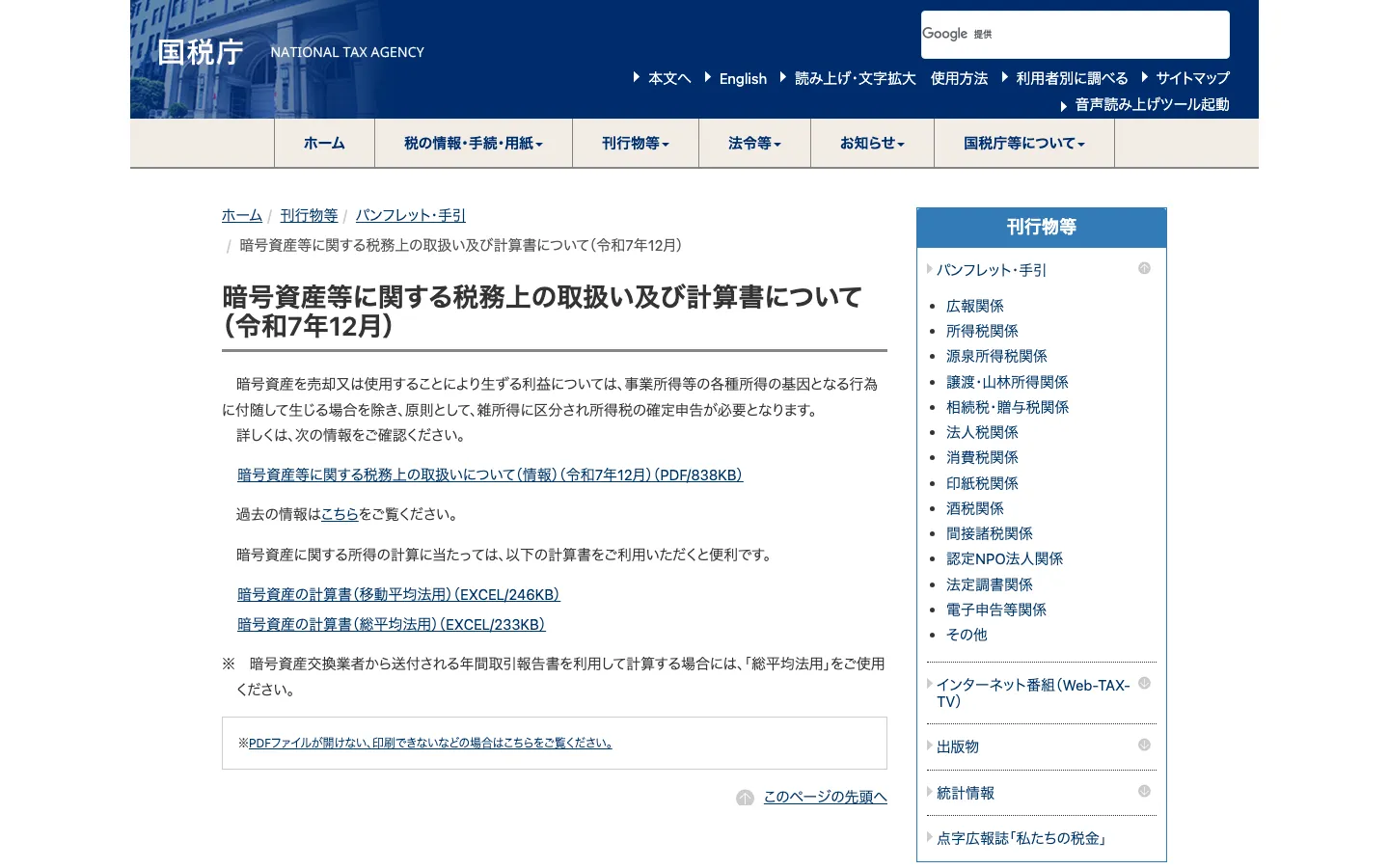Open 広報関係 in sidebar
Viewport: 1389px width, 868px height.
(x=974, y=306)
